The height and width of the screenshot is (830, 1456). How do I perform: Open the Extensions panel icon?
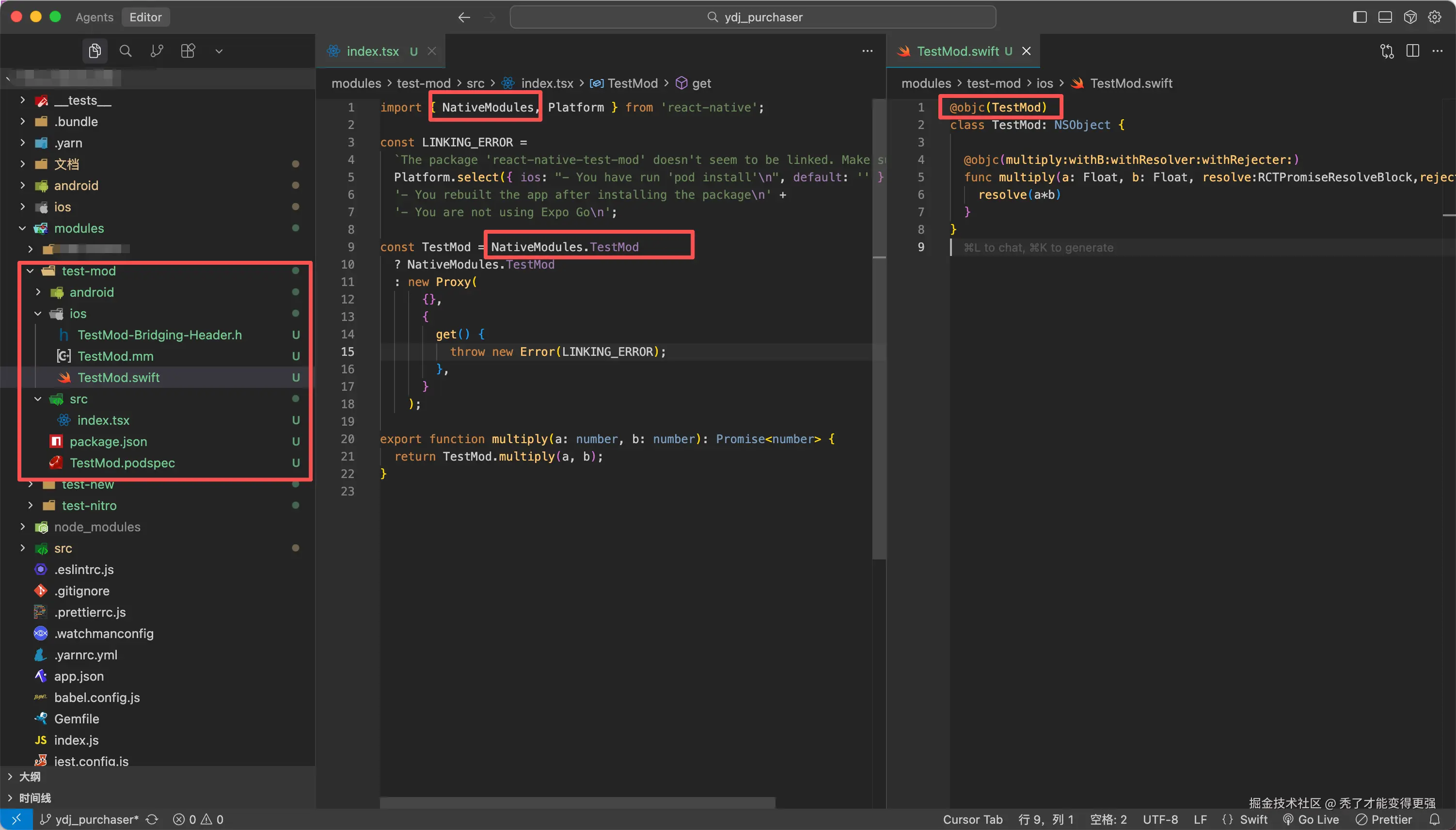pyautogui.click(x=188, y=51)
